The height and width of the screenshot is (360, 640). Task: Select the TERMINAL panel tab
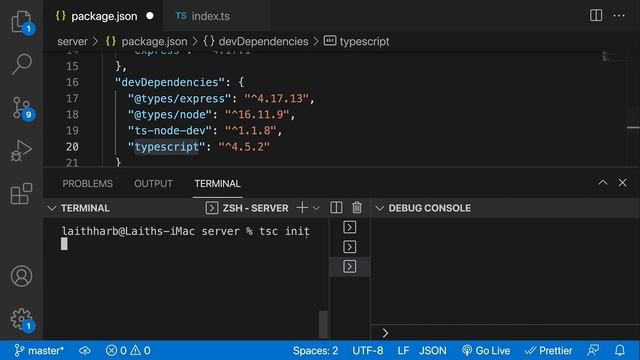[x=218, y=184]
